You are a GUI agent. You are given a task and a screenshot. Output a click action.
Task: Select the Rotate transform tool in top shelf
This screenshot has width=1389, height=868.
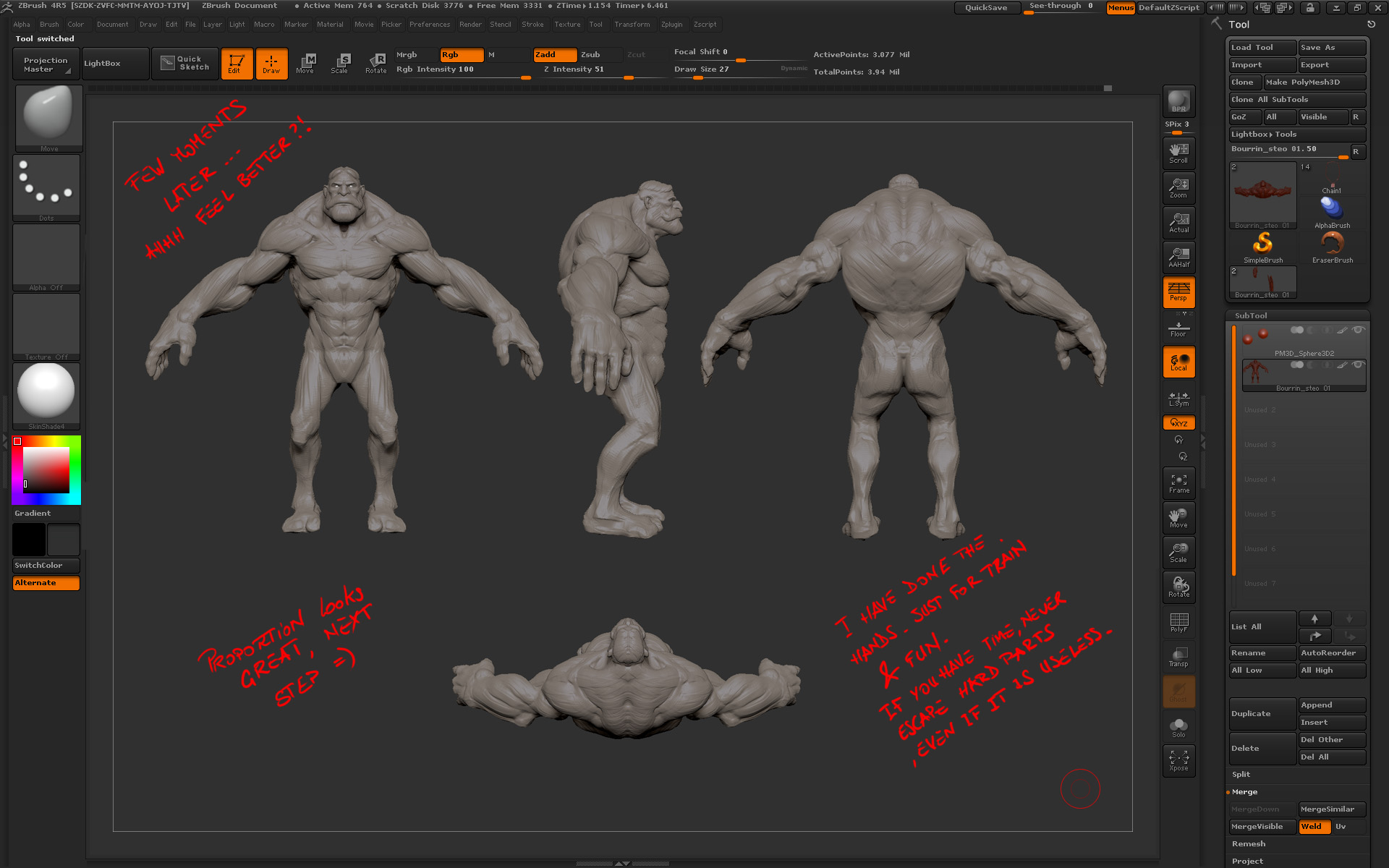(375, 64)
